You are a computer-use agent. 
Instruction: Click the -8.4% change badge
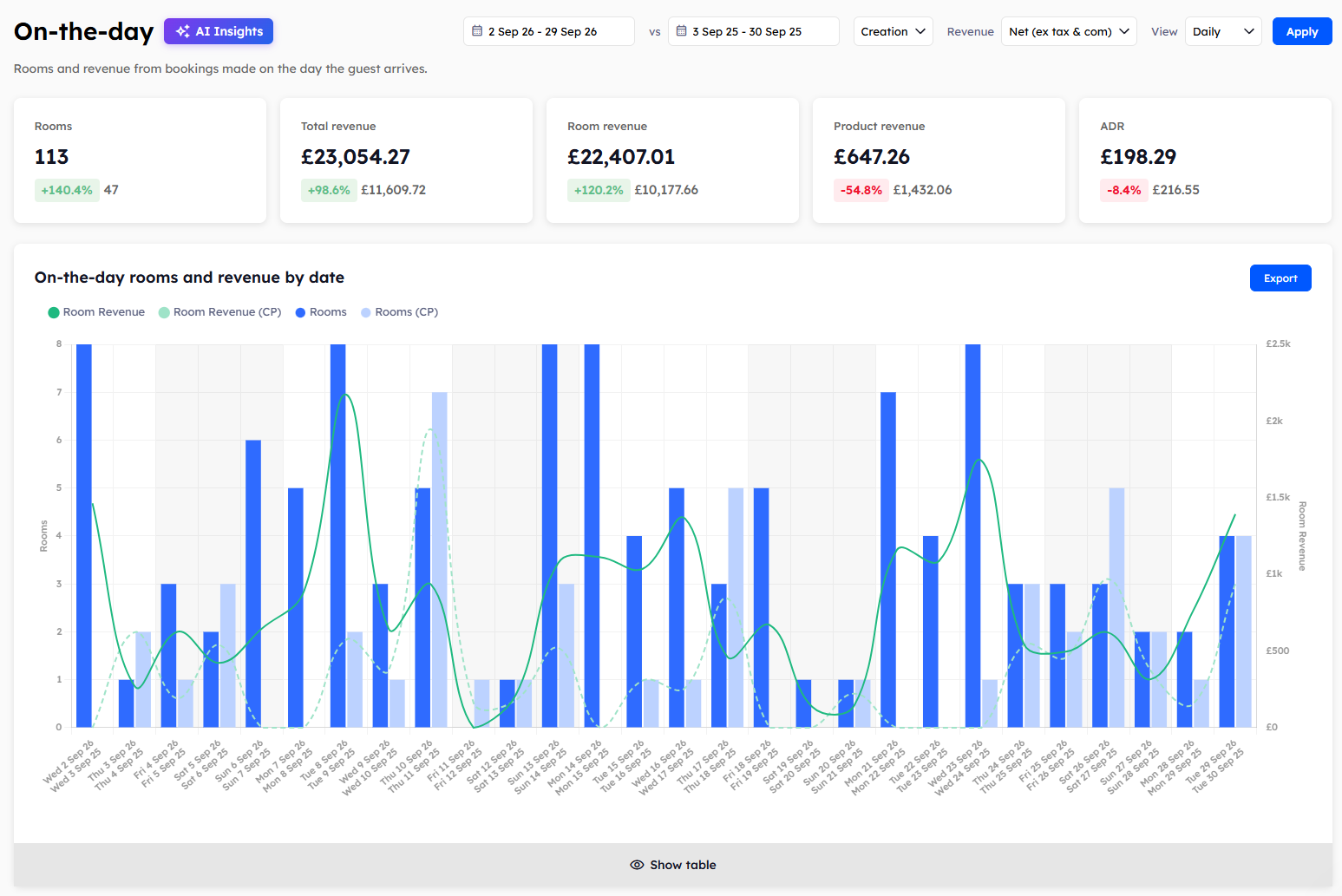pos(1124,190)
